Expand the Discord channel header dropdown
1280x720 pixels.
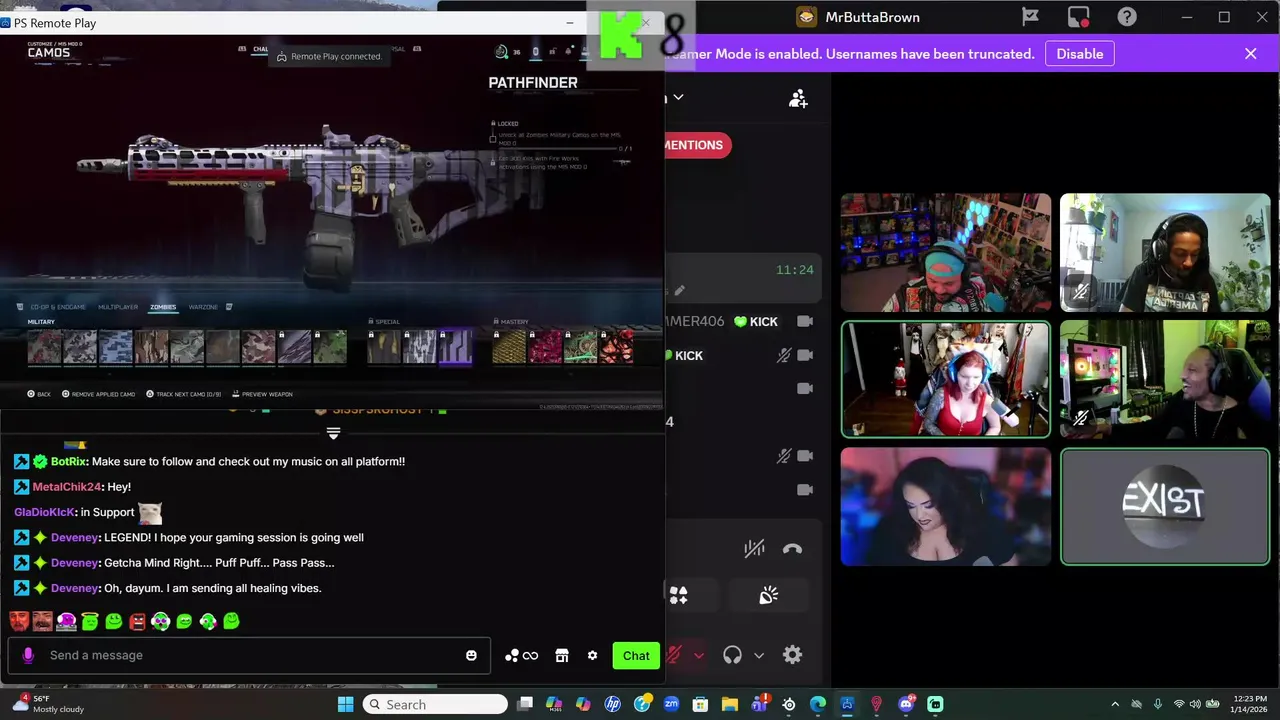678,97
